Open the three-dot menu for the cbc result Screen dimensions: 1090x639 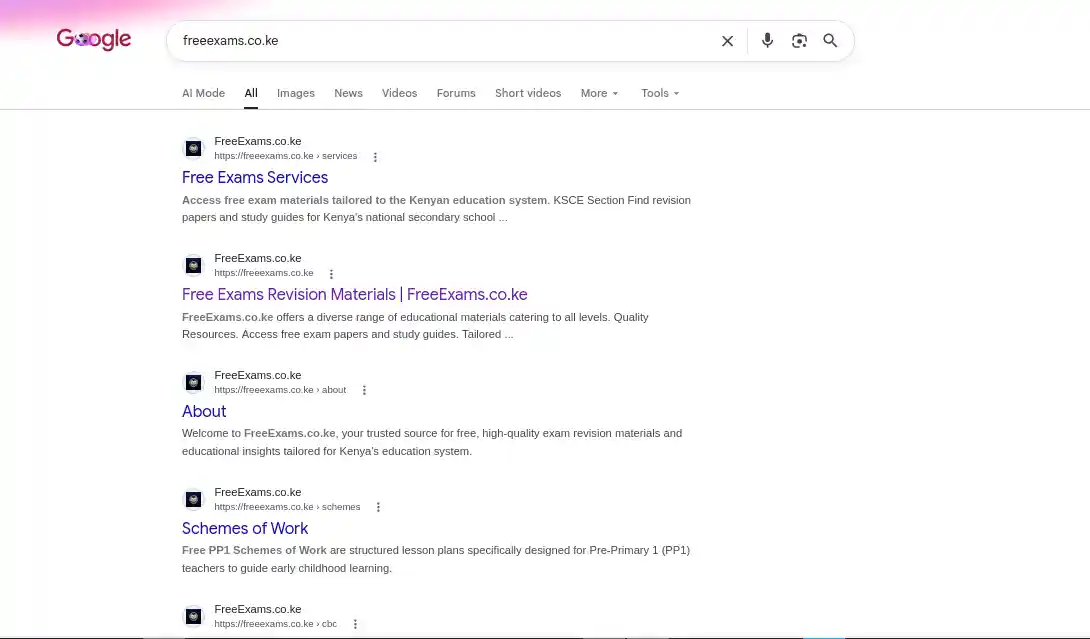coord(355,624)
